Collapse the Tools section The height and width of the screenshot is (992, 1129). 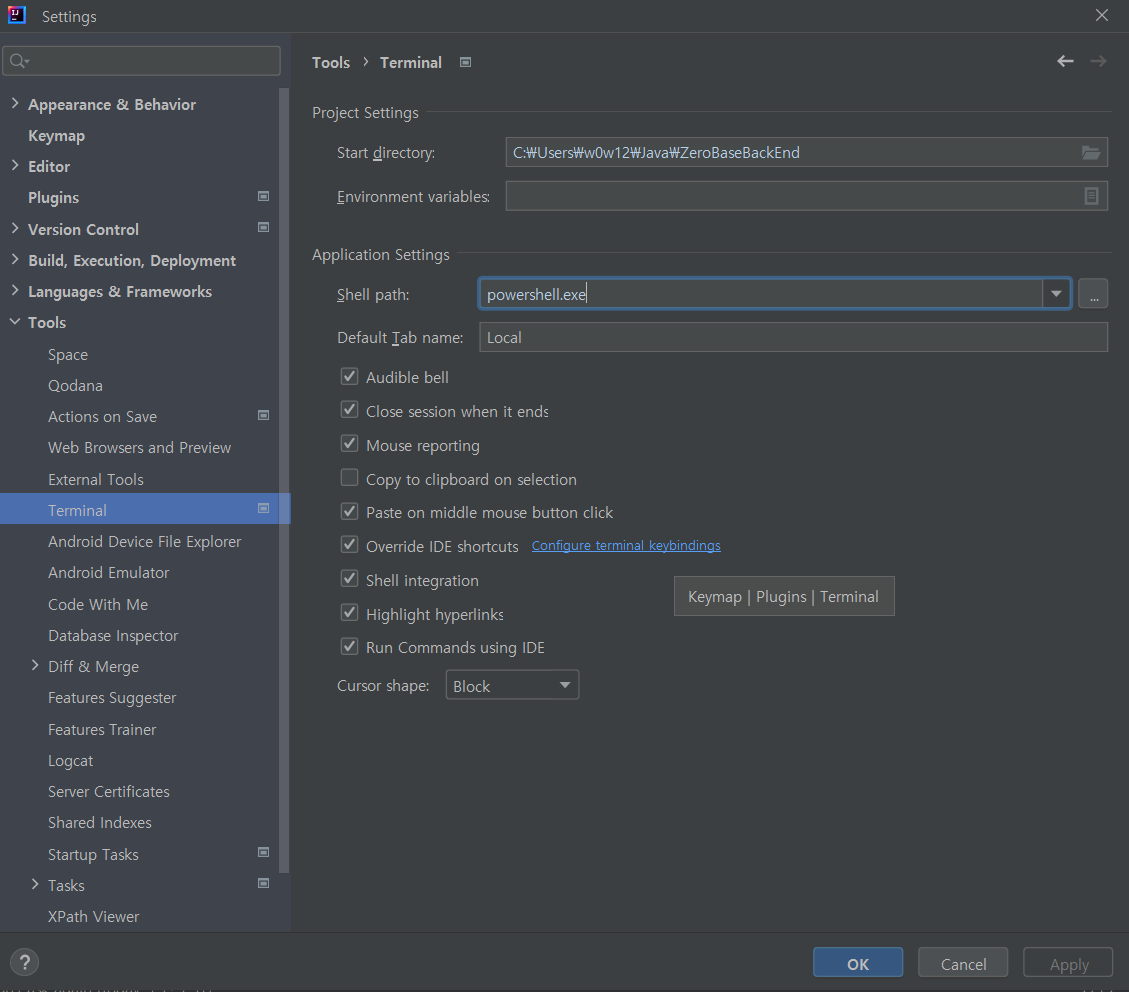tap(14, 322)
